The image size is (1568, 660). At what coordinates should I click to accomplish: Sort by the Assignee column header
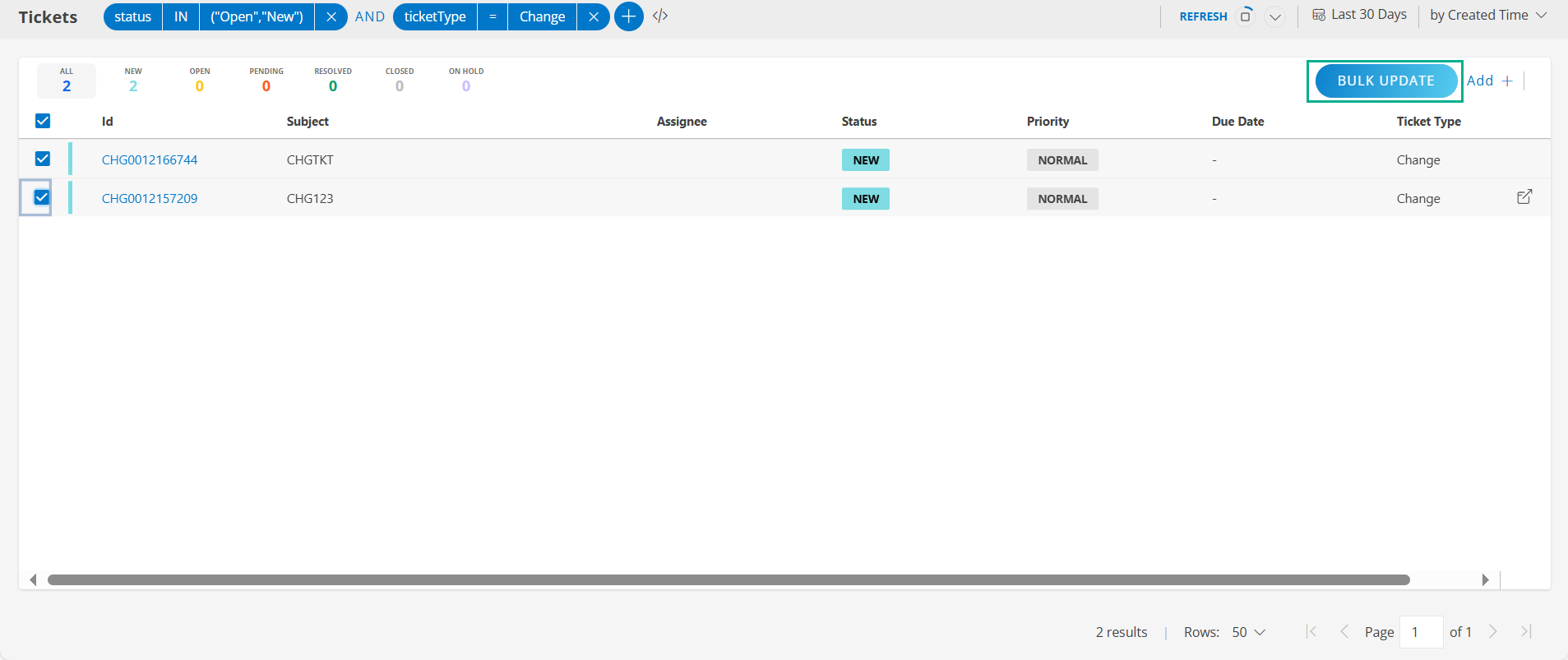point(682,121)
